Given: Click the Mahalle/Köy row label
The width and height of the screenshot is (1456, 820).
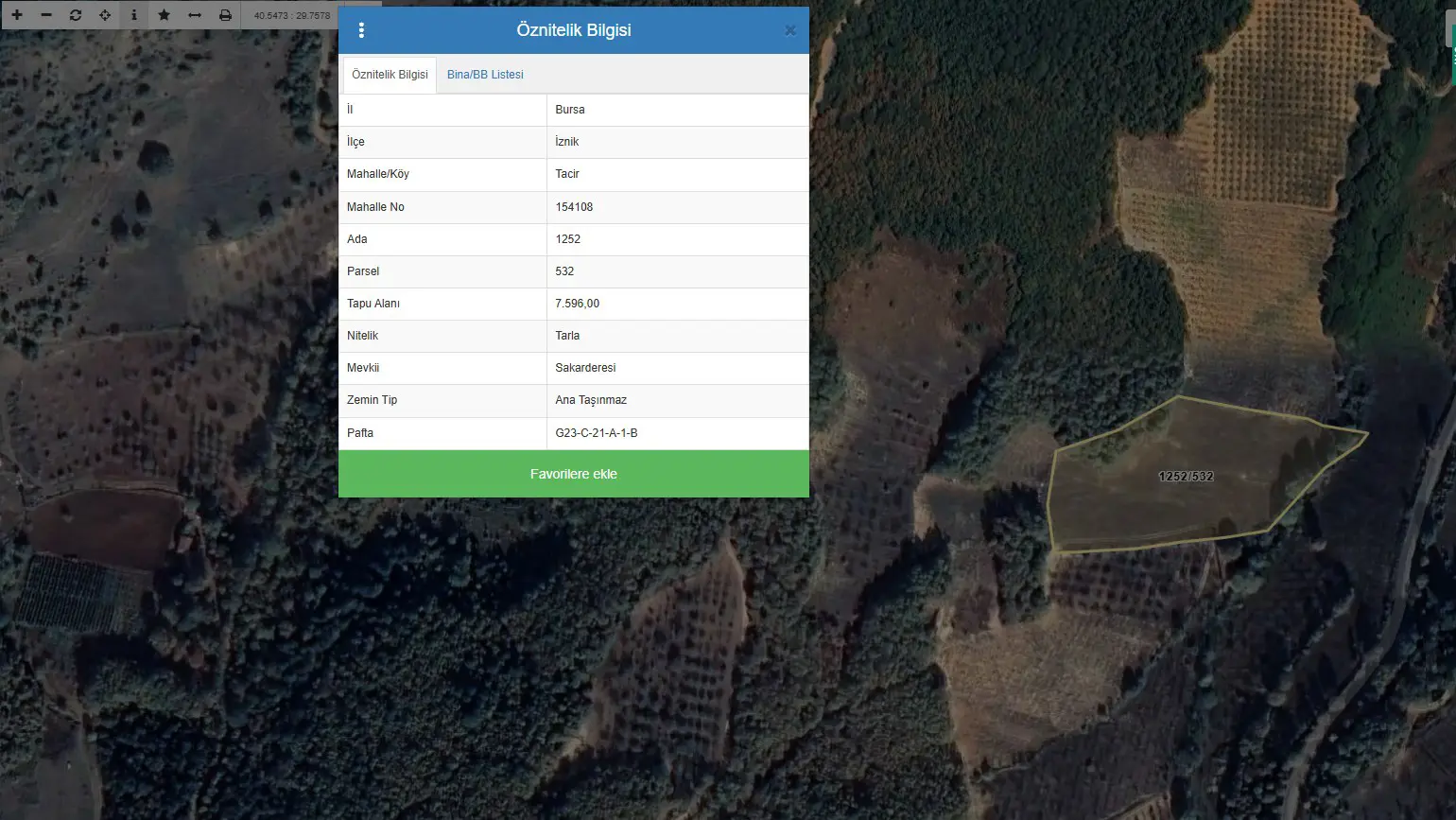Looking at the screenshot, I should [377, 174].
